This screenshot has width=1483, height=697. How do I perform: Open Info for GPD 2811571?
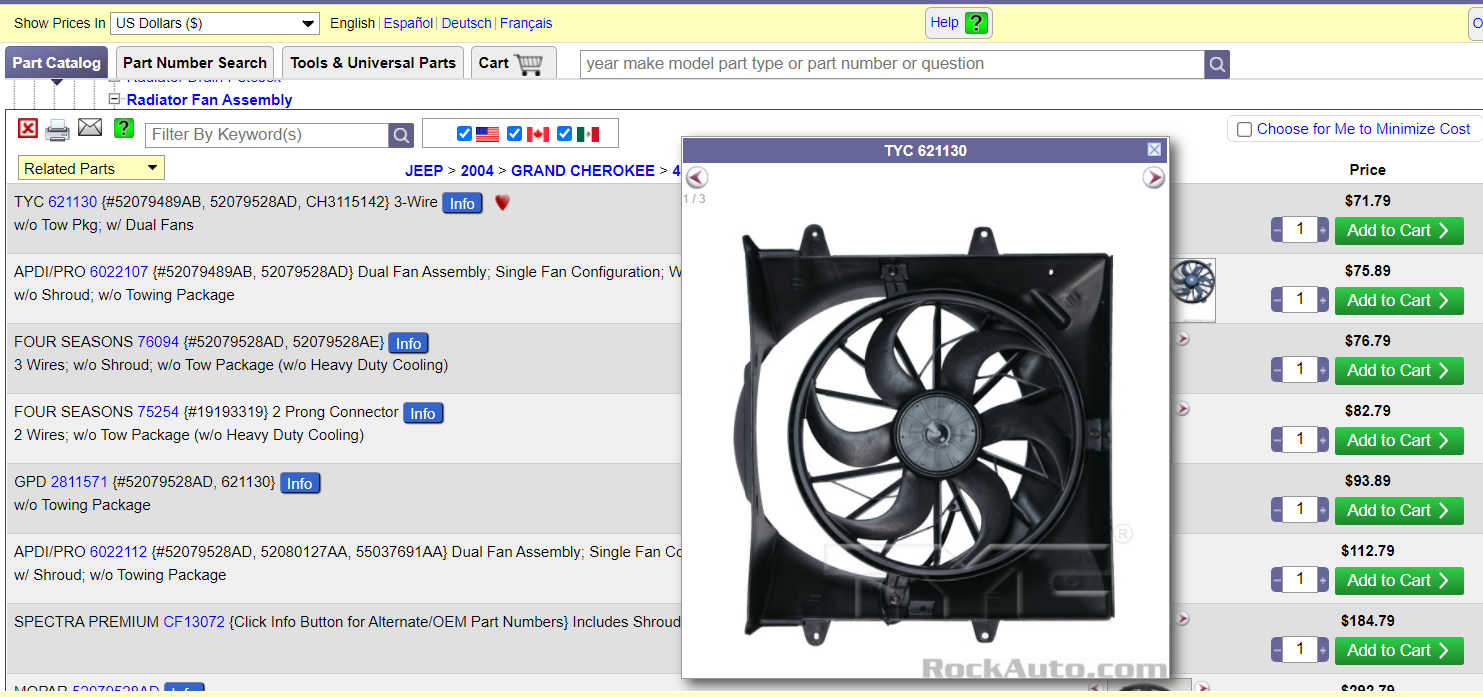click(300, 483)
